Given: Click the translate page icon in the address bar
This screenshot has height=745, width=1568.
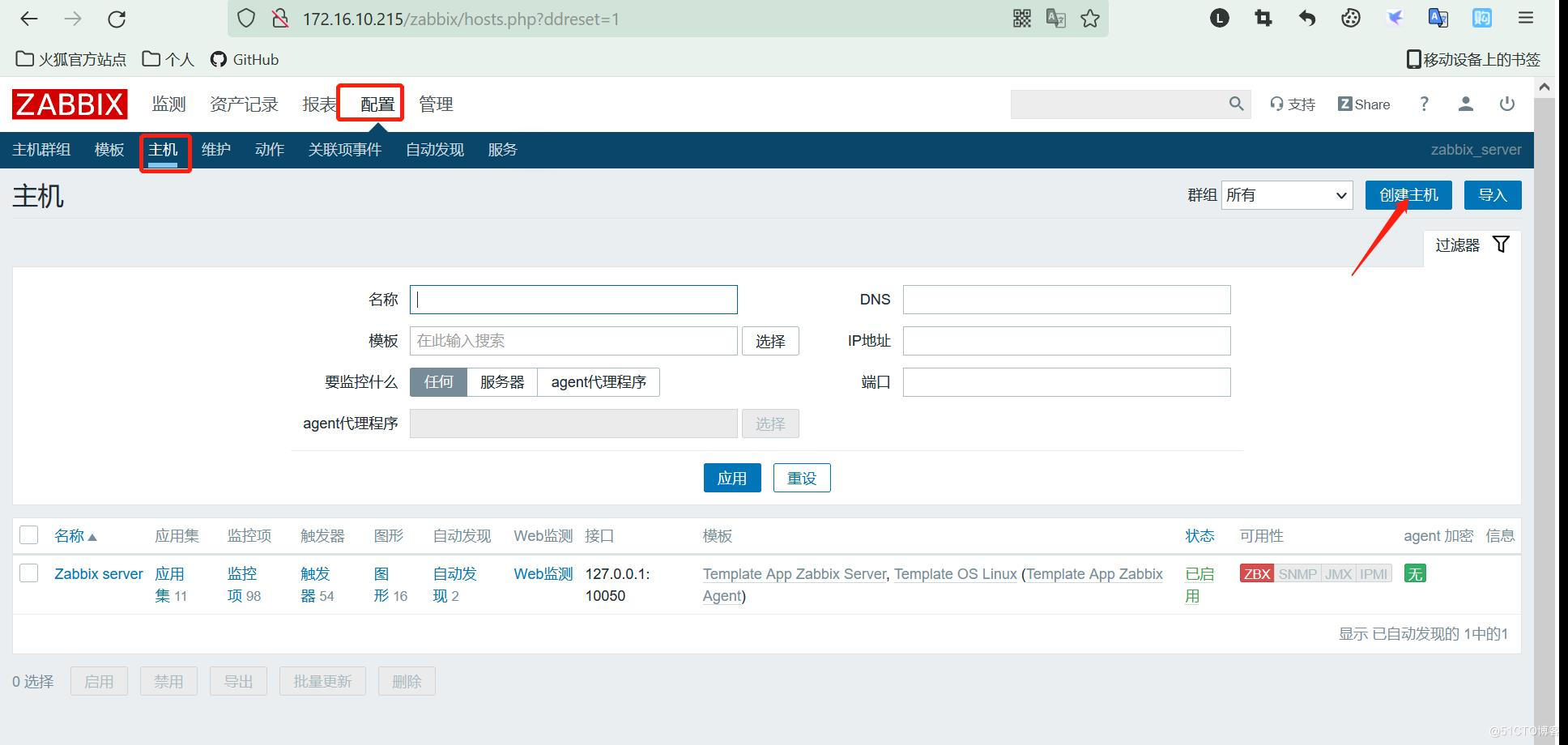Looking at the screenshot, I should [1056, 19].
